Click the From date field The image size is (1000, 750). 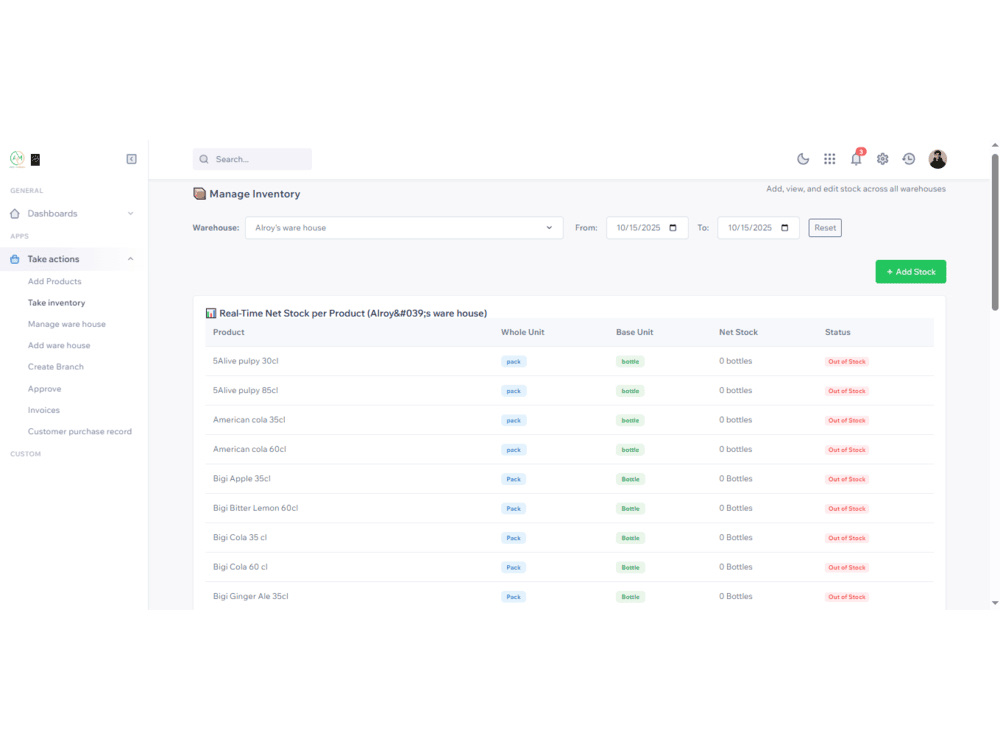pos(647,228)
